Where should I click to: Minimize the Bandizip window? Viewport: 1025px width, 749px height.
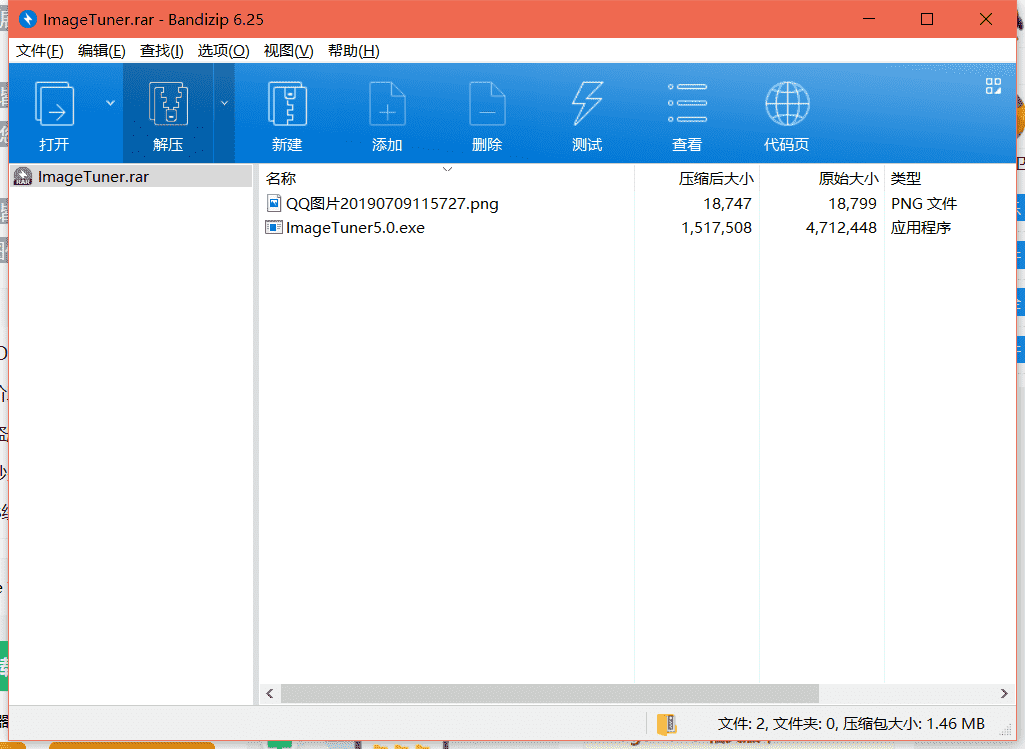click(869, 19)
